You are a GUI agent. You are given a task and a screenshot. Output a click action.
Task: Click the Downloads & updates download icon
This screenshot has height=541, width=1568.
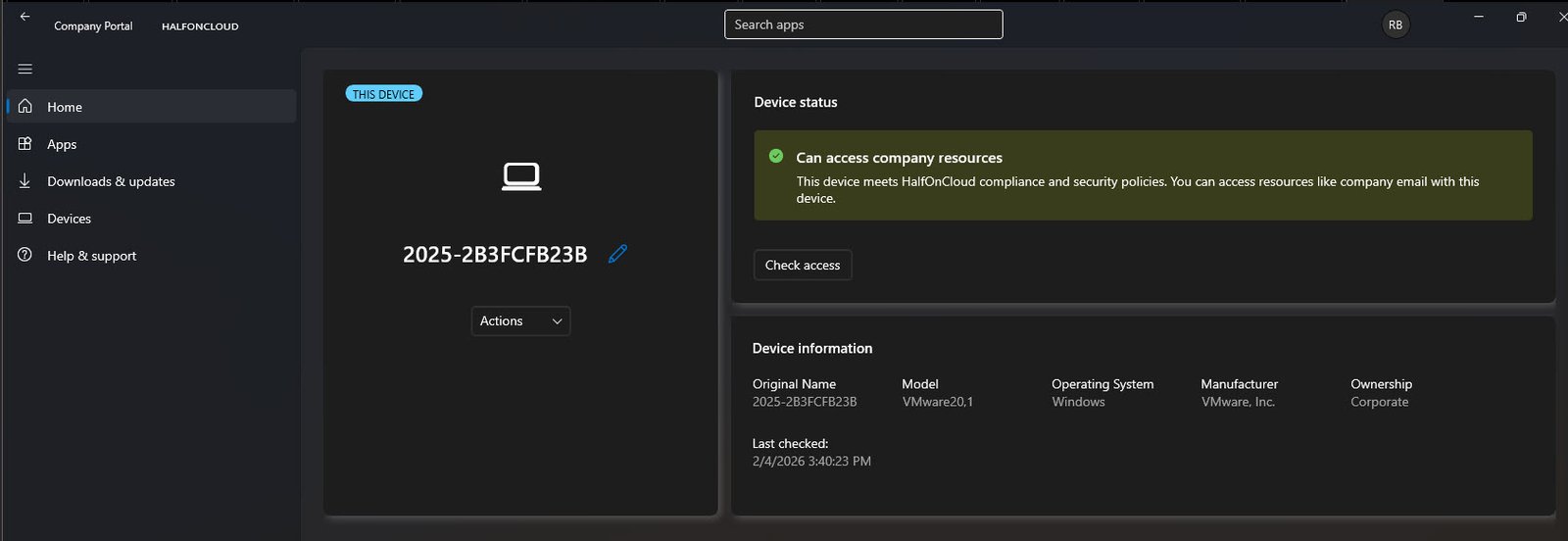[x=25, y=181]
